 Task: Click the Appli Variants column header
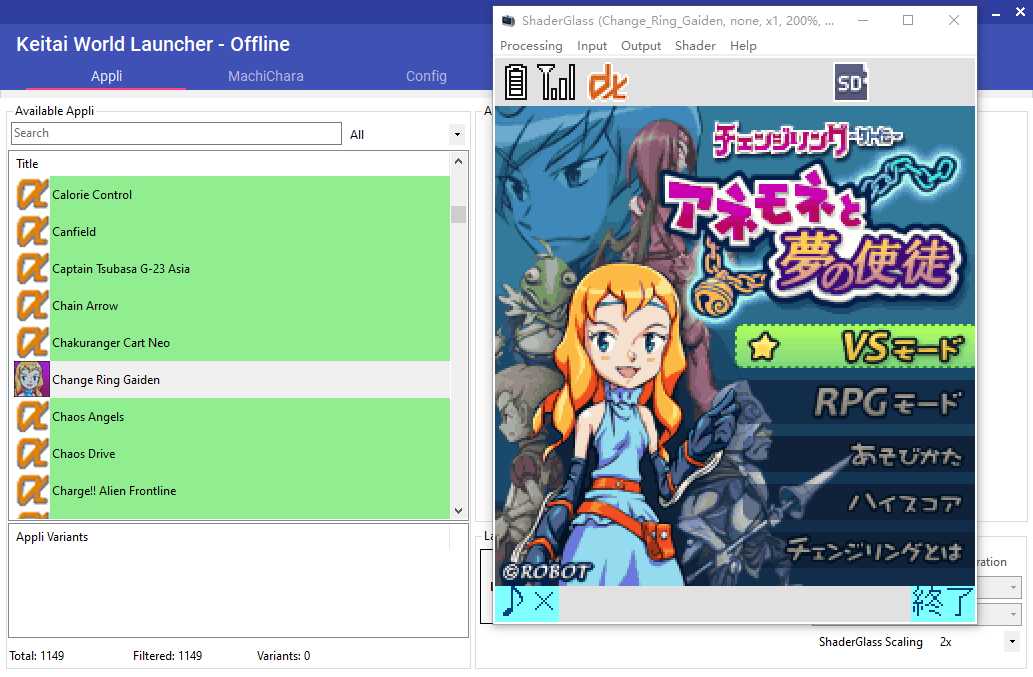pyautogui.click(x=229, y=537)
